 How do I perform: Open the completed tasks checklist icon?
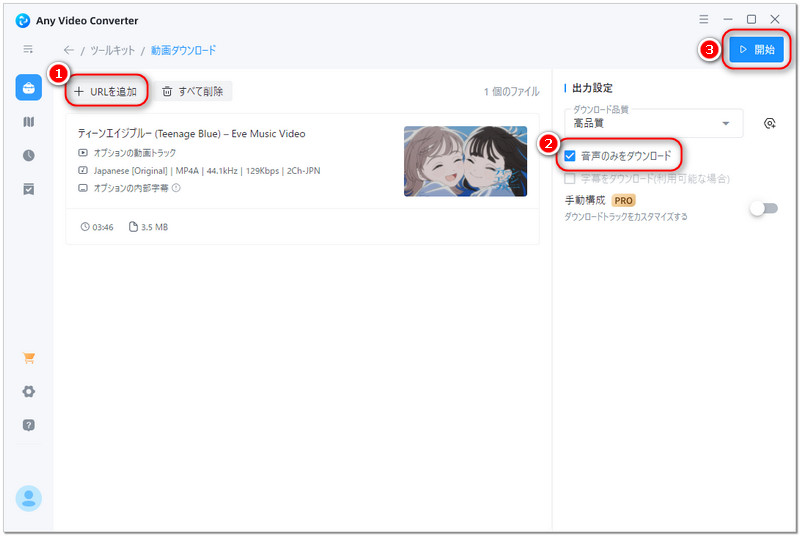point(29,189)
